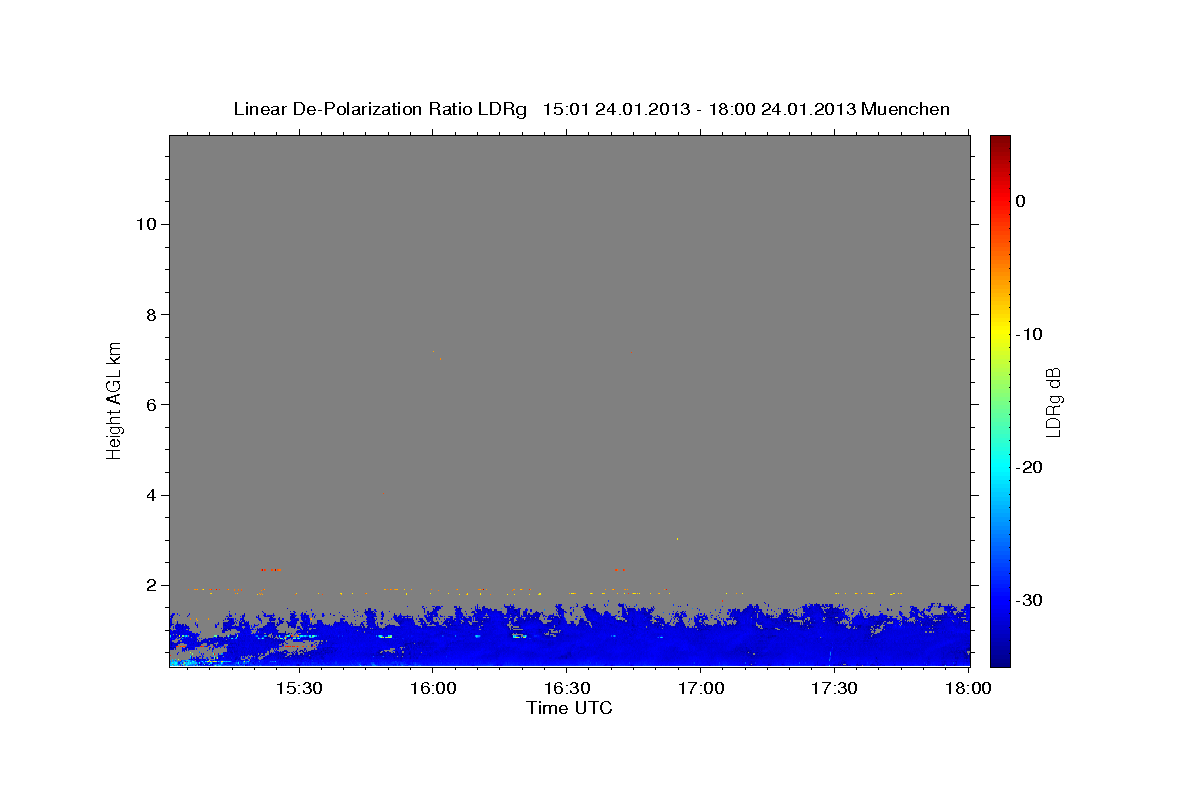Click the 16:00 time tick label

click(432, 689)
